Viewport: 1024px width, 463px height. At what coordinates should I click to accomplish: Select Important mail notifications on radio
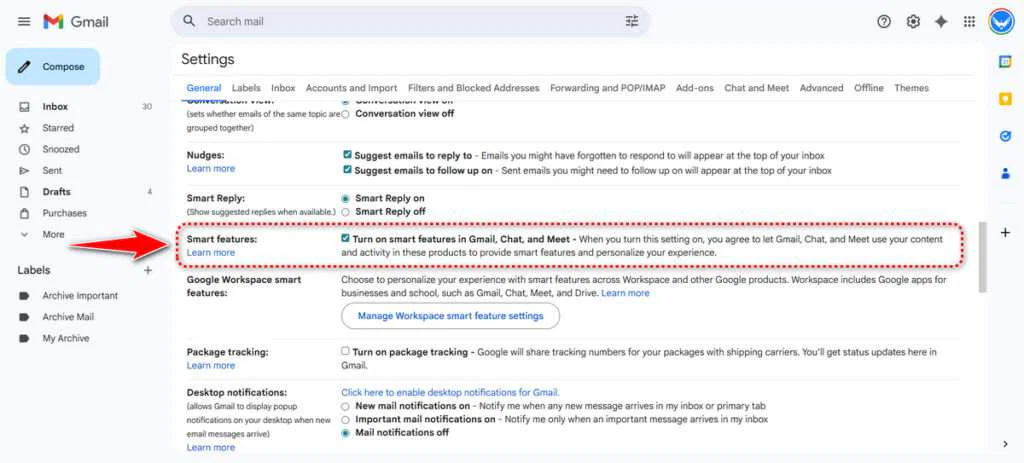pyautogui.click(x=345, y=419)
